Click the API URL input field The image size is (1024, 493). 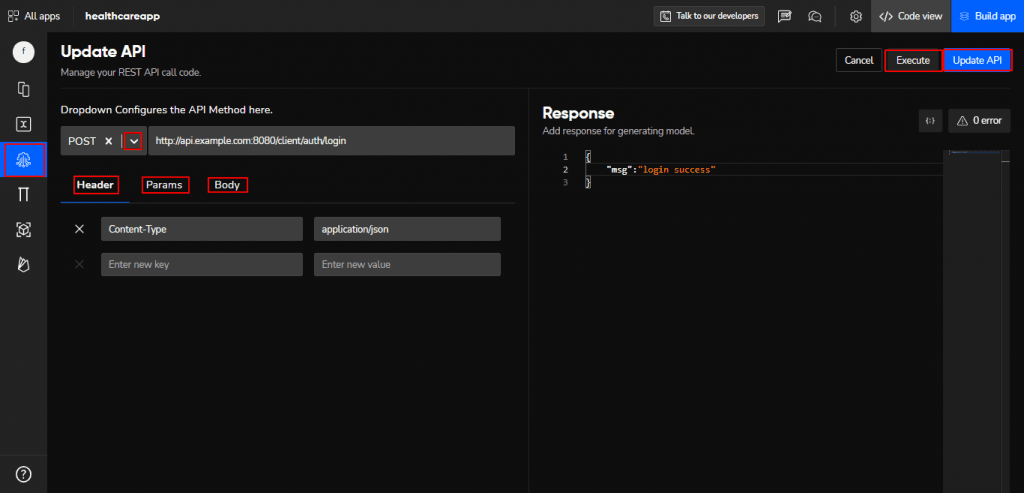[332, 140]
